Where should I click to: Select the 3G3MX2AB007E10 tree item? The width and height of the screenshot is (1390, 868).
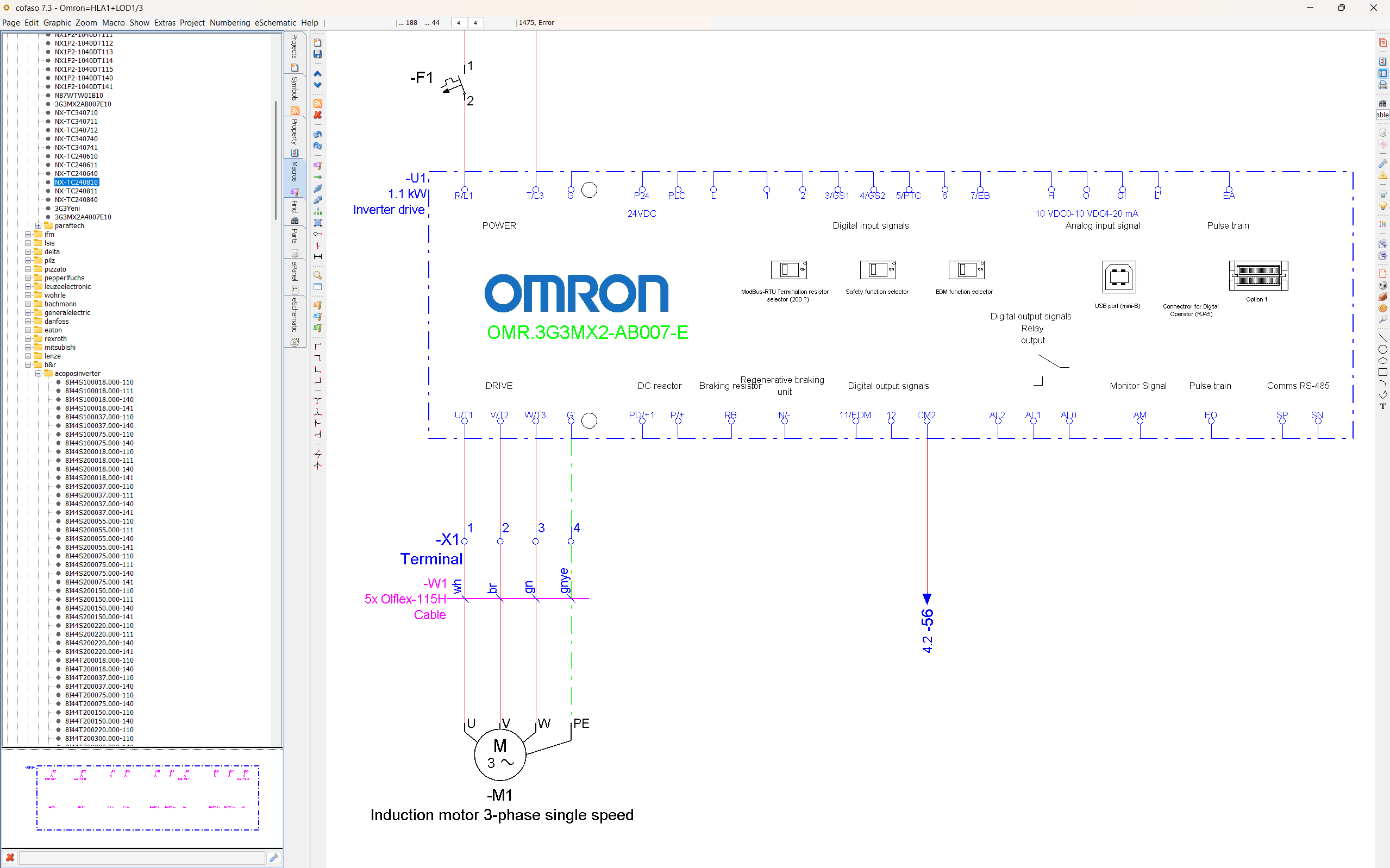coord(83,104)
